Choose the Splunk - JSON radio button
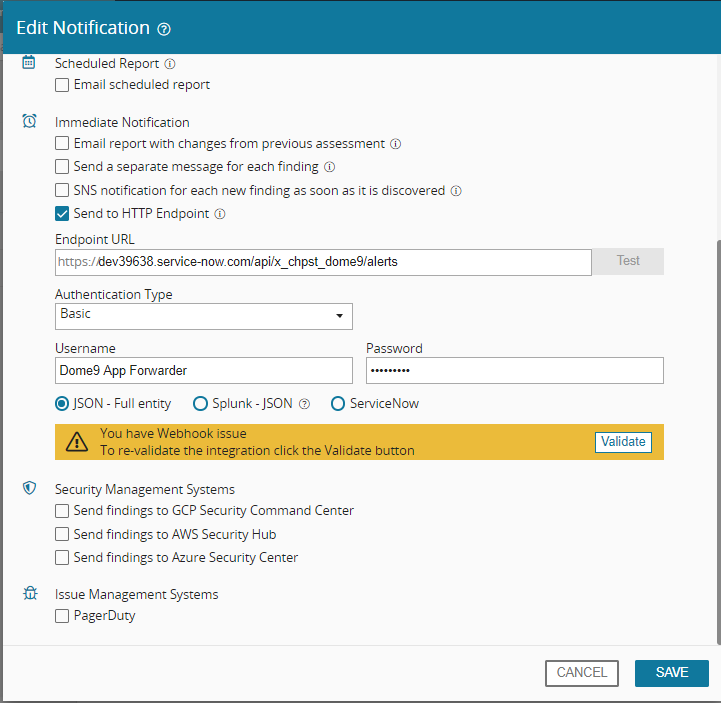This screenshot has width=721, height=703. [x=200, y=404]
